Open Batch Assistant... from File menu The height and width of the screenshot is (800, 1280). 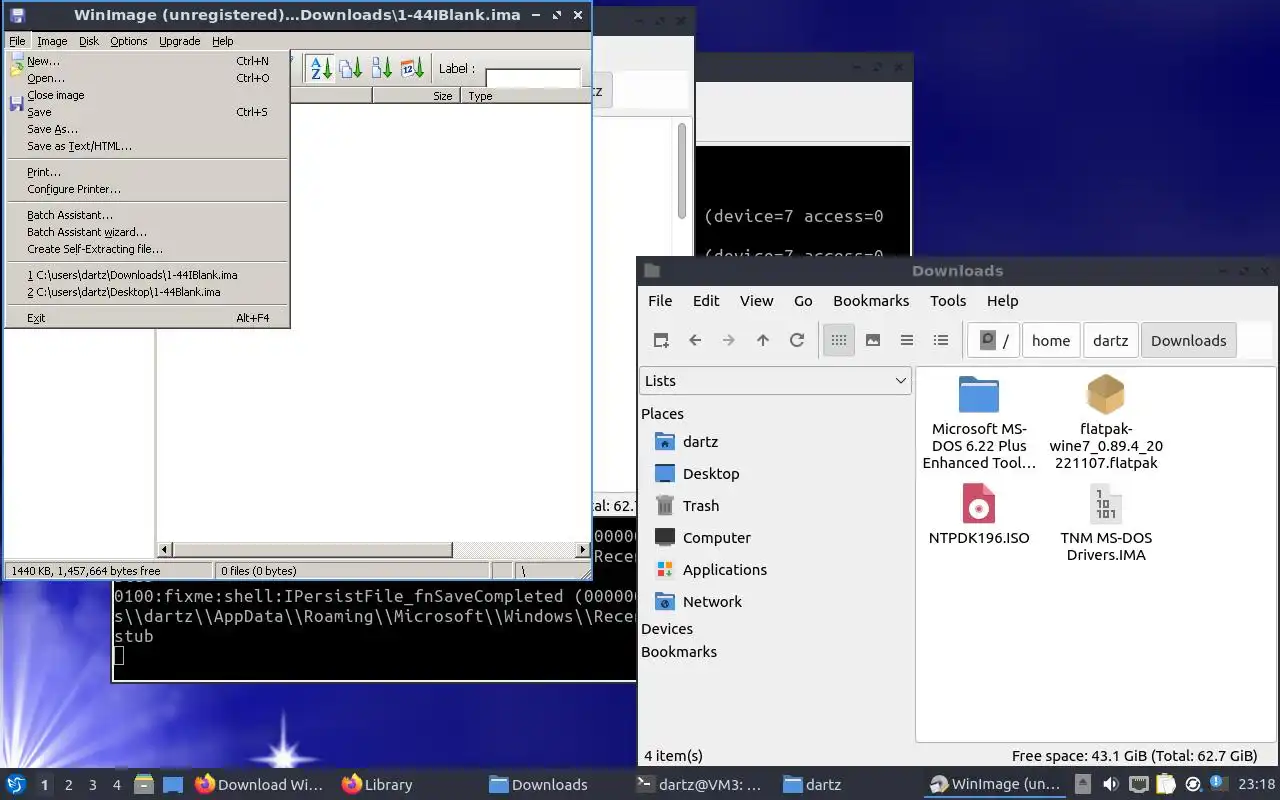point(147,215)
